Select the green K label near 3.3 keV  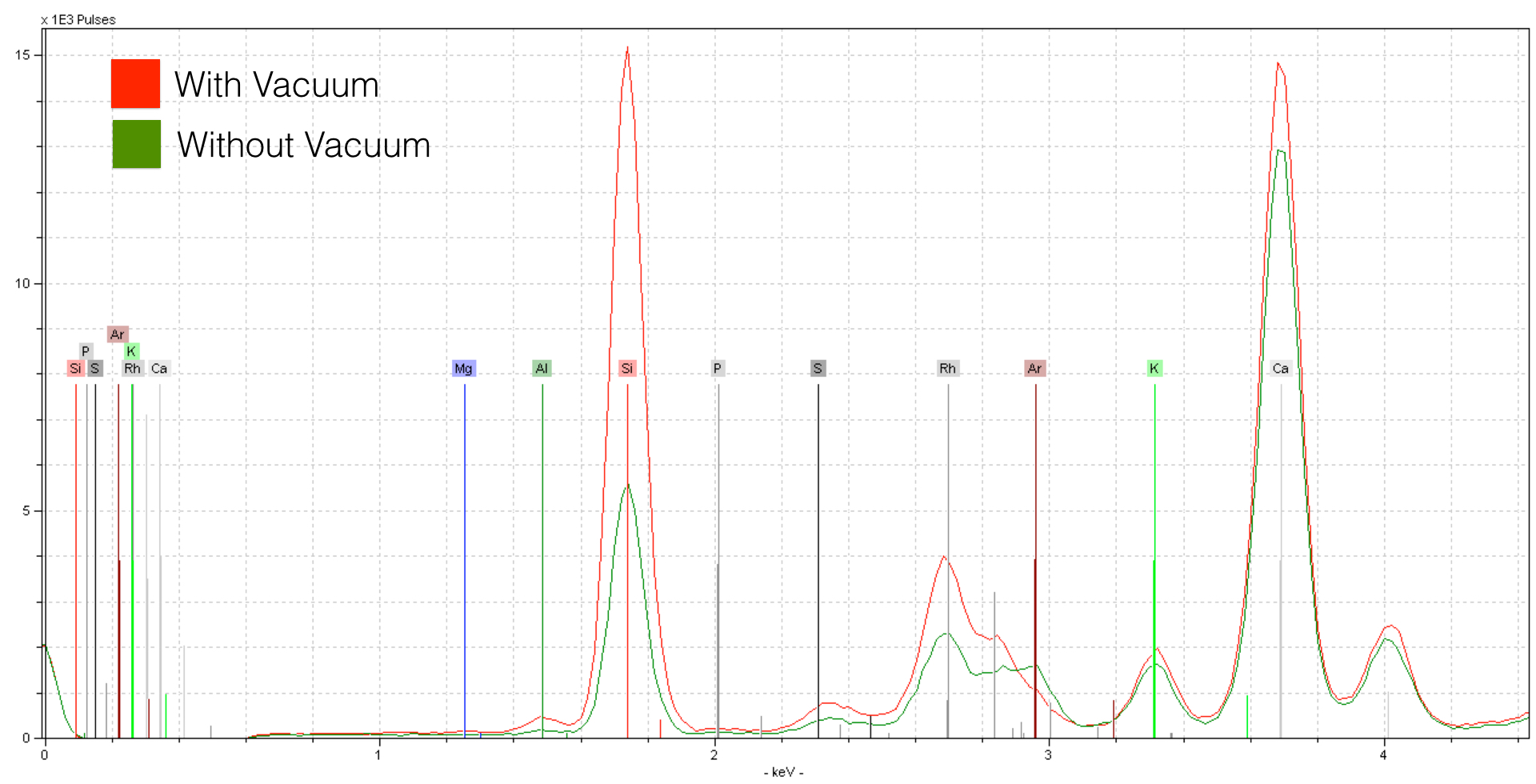coord(1154,368)
